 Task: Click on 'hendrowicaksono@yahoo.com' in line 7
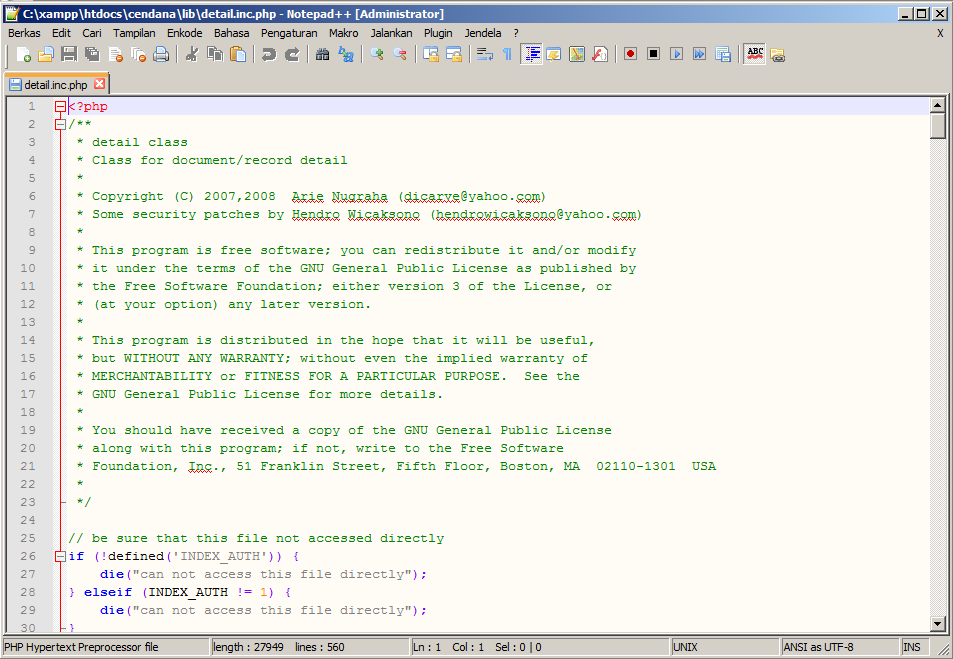(x=535, y=214)
